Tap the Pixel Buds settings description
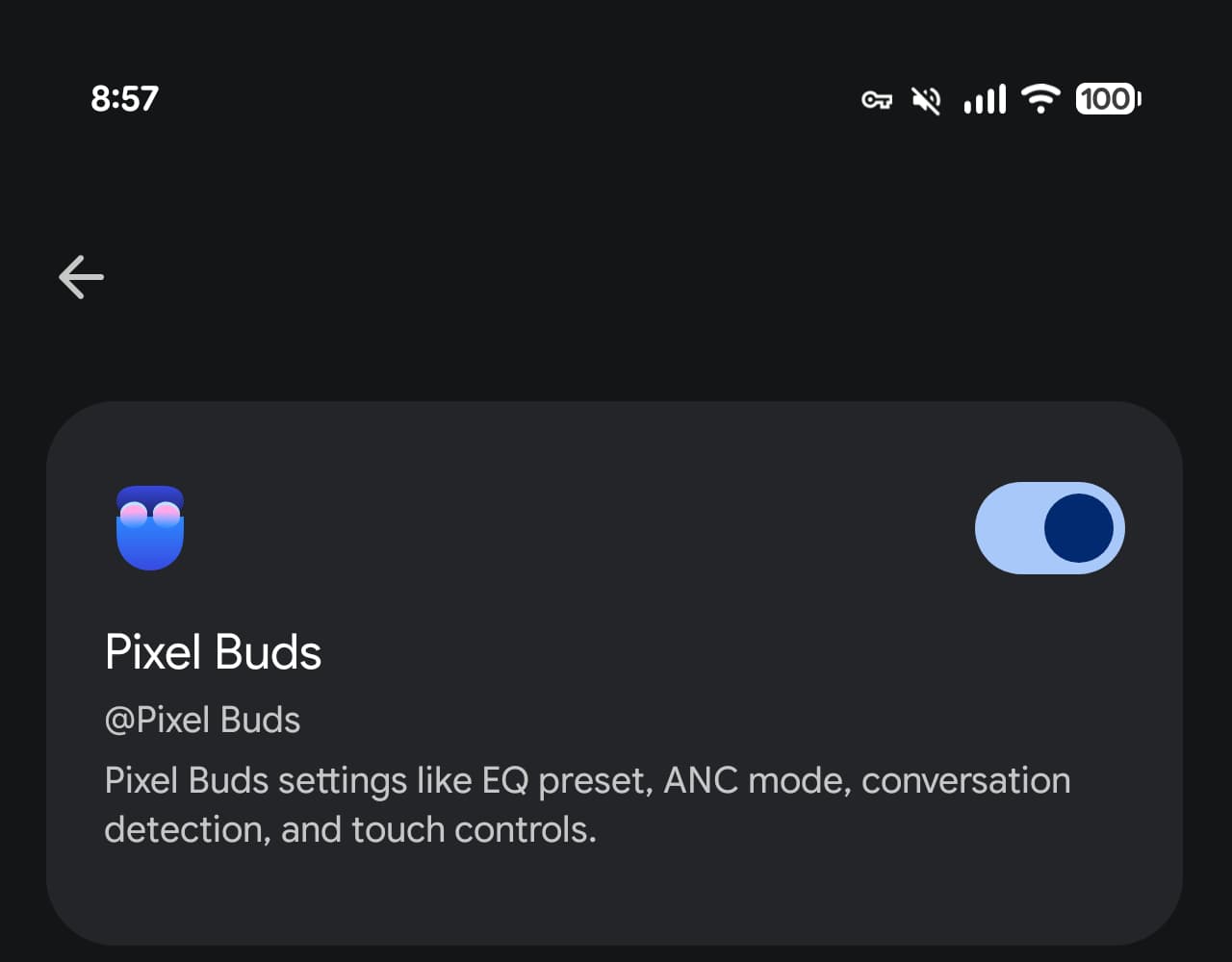Image resolution: width=1232 pixels, height=962 pixels. (587, 804)
